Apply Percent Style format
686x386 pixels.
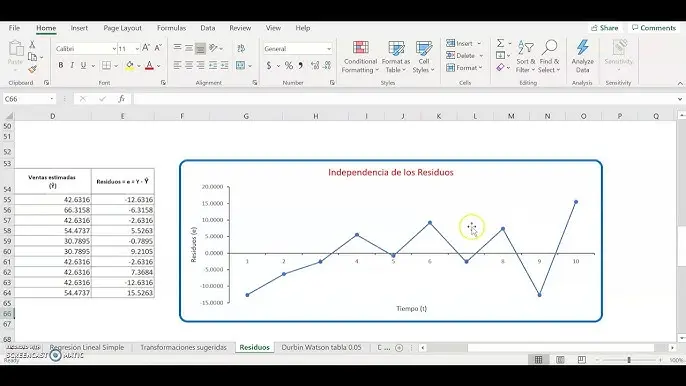(289, 66)
